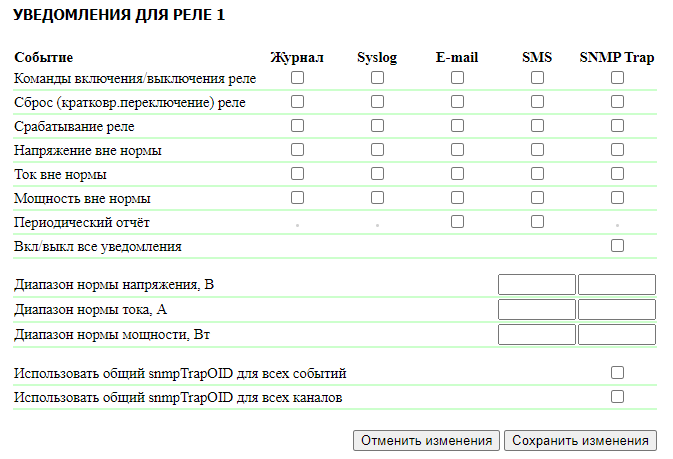673x459 pixels.
Task: Enable E-mail for Периодический отчёт
Action: pyautogui.click(x=457, y=221)
